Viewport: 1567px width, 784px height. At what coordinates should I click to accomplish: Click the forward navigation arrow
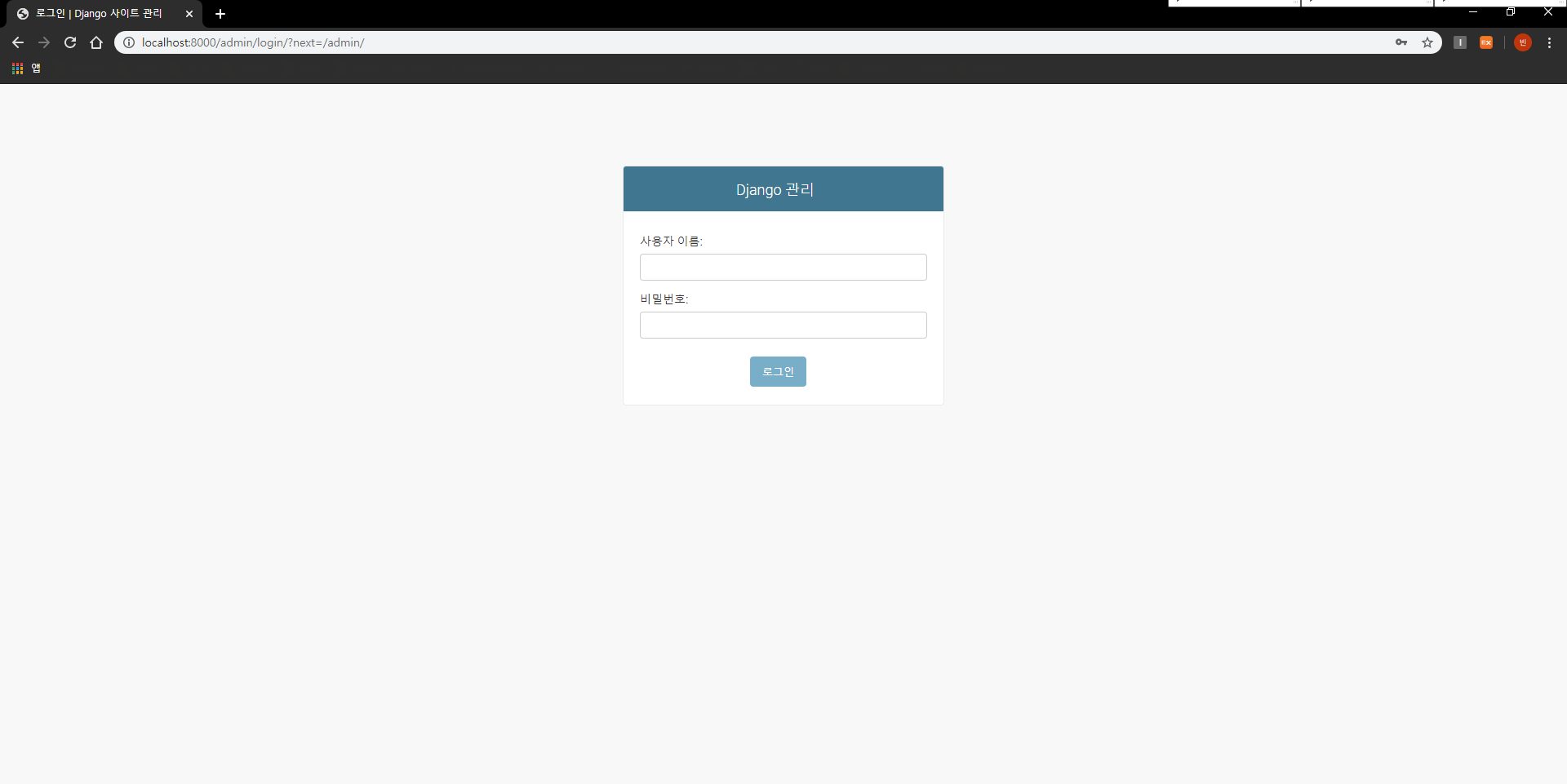44,42
